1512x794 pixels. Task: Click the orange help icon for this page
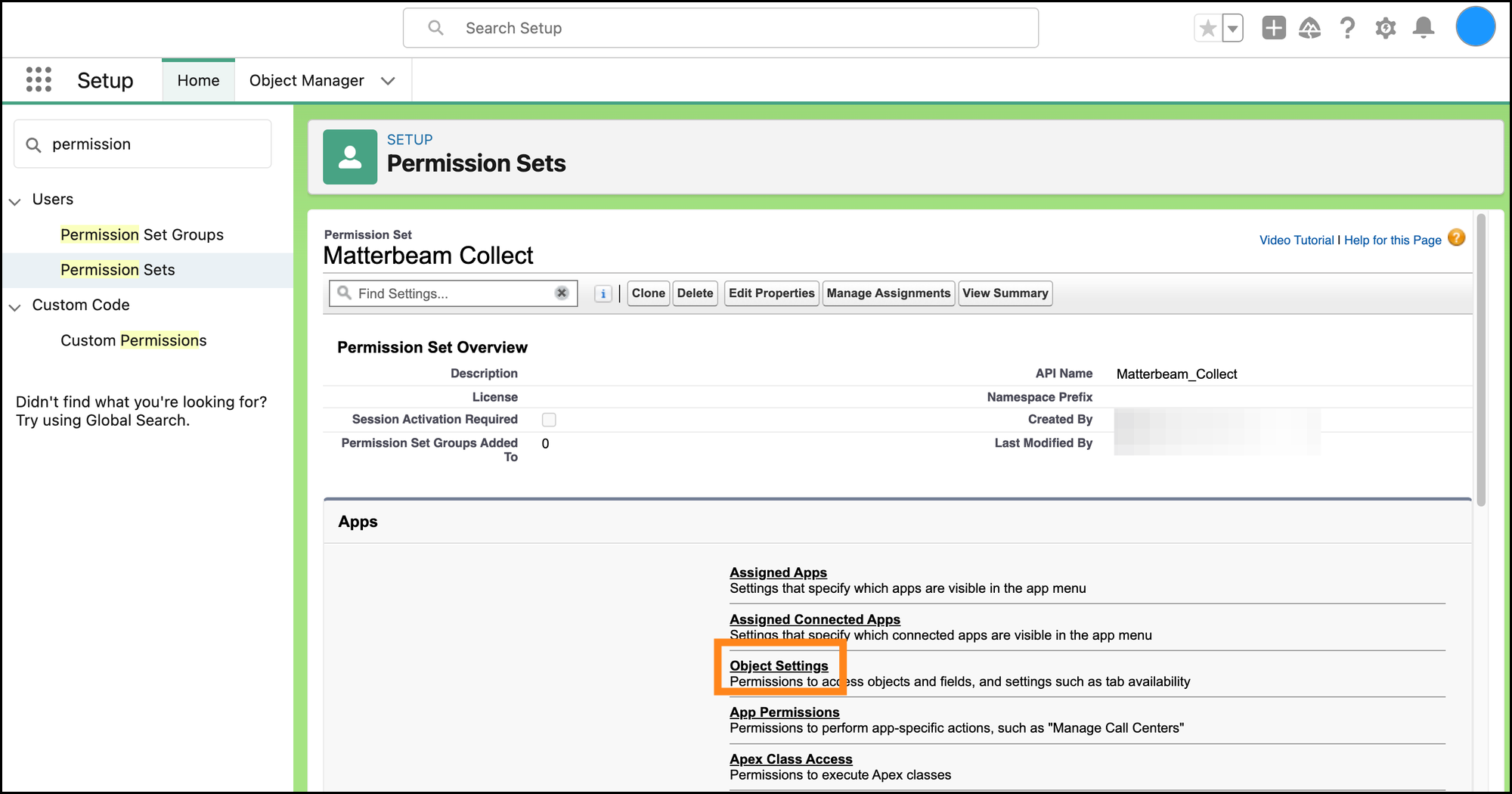1457,238
